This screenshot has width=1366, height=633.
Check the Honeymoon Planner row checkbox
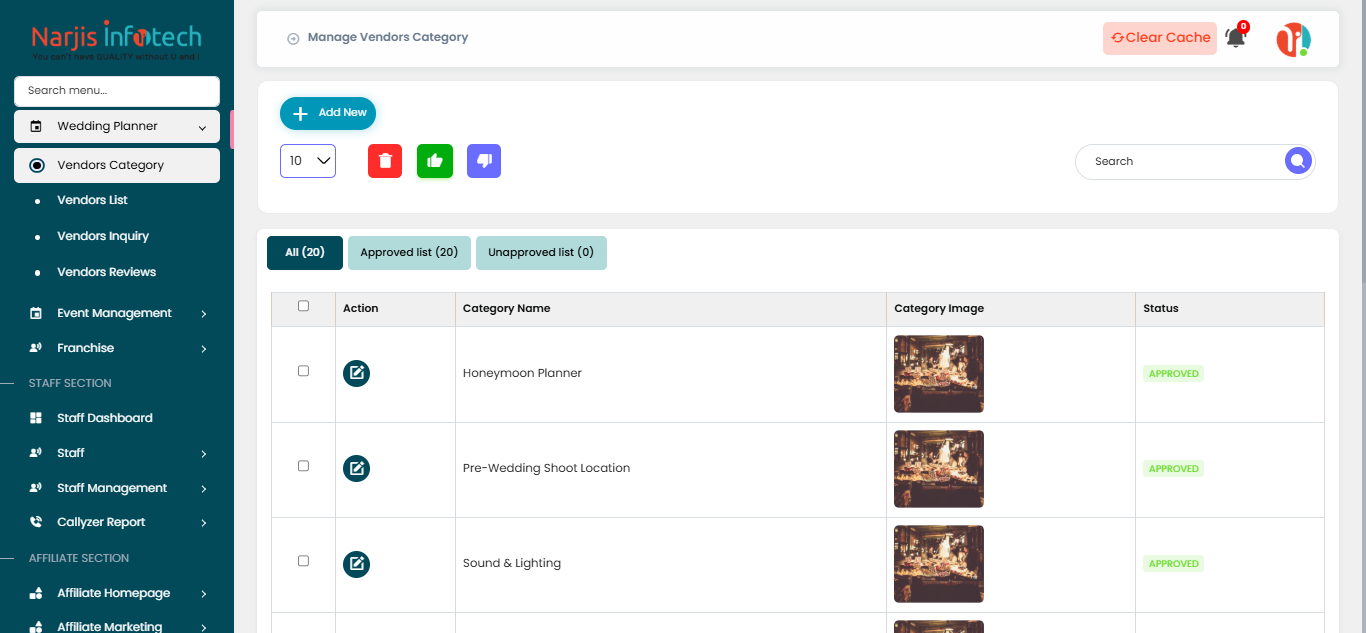(x=304, y=371)
